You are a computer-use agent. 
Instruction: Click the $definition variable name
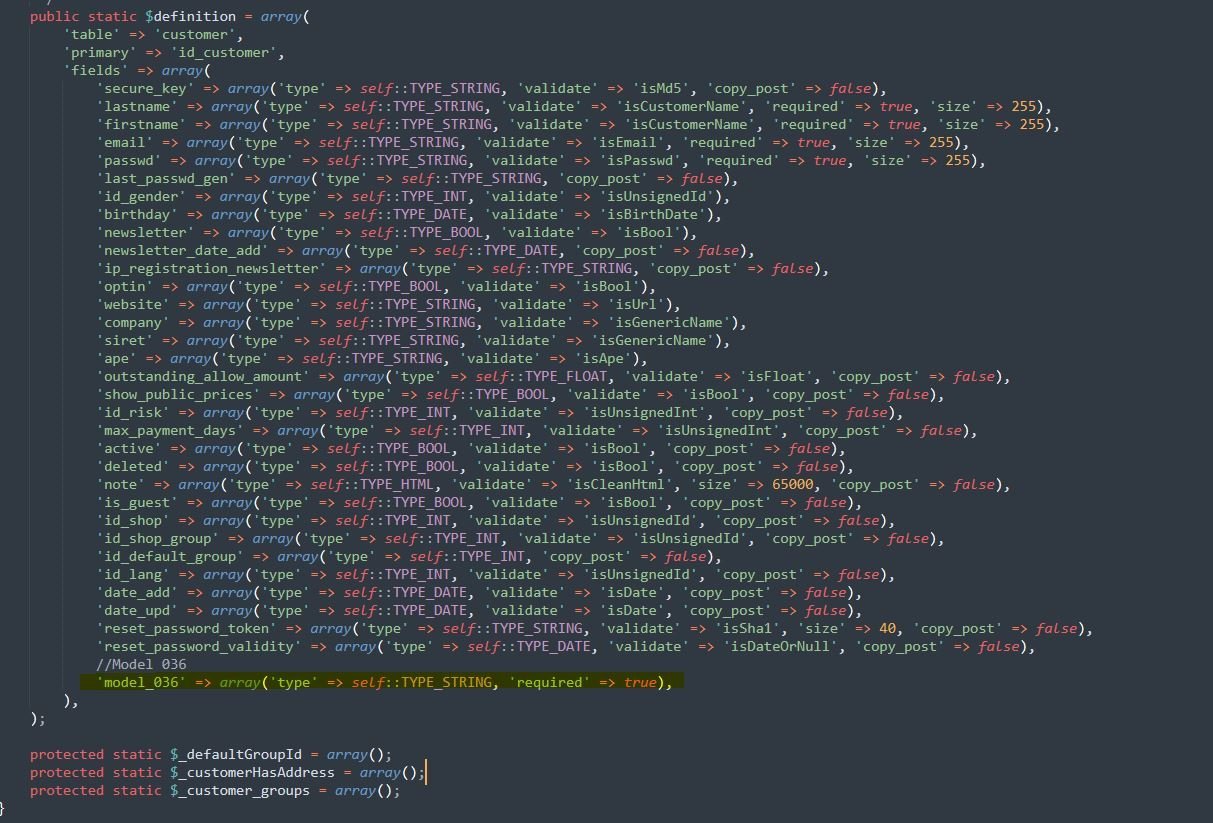pyautogui.click(x=191, y=16)
